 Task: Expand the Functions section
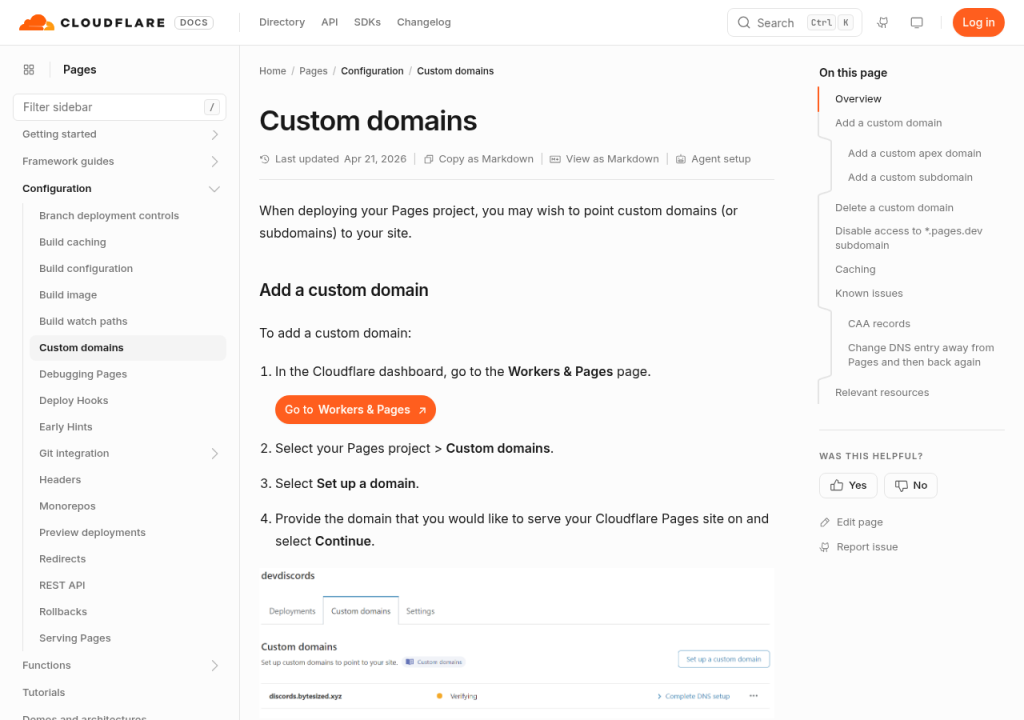214,666
